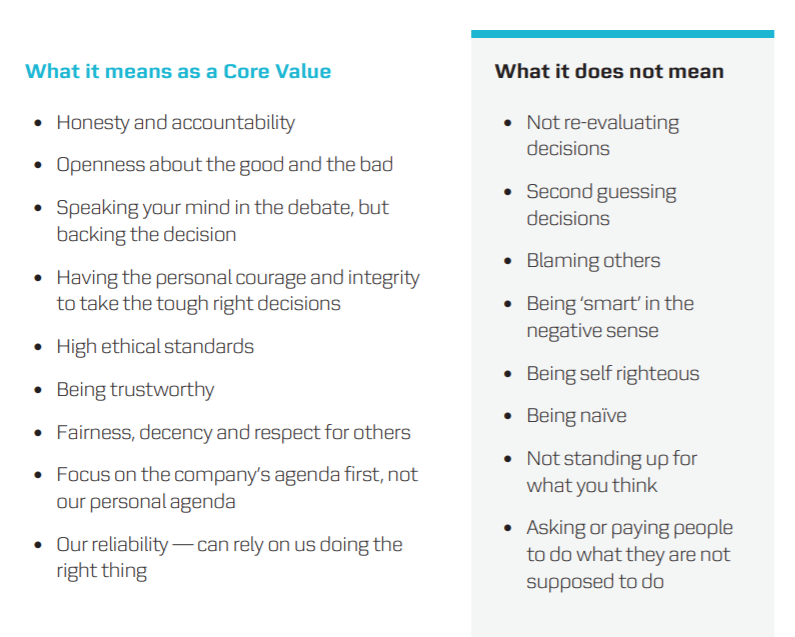Click the 'Being naïve' item

(576, 415)
